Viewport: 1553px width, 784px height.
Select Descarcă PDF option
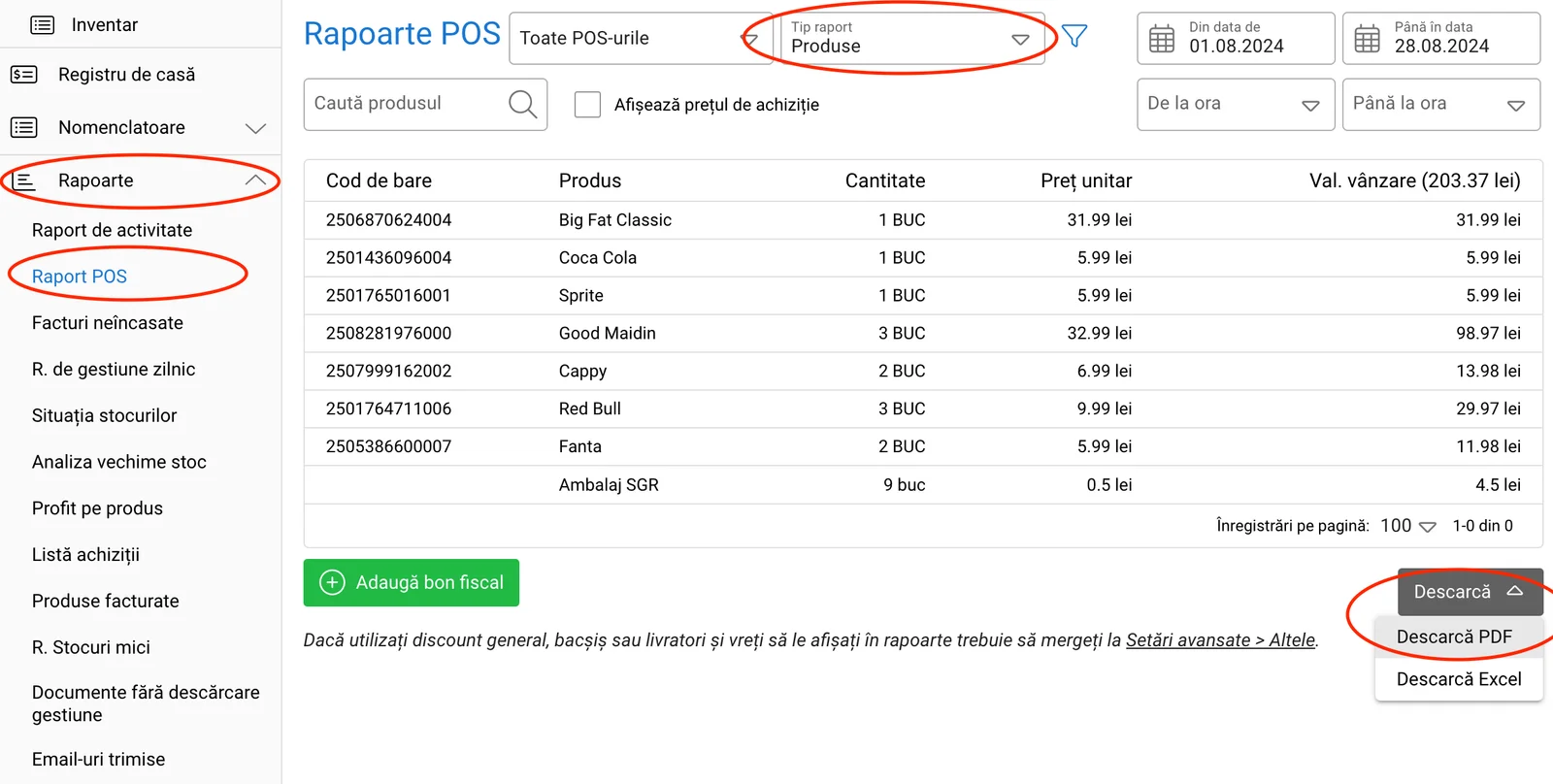(1454, 637)
